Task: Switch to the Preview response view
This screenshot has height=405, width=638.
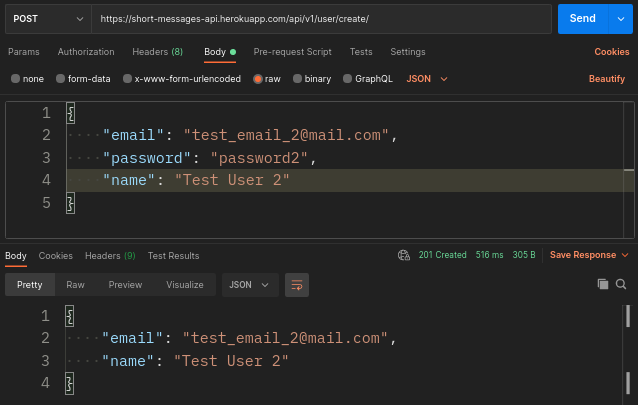Action: click(125, 285)
